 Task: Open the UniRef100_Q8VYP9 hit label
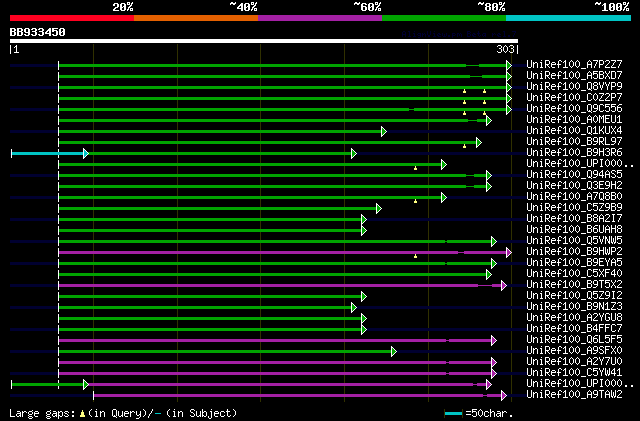coord(574,87)
